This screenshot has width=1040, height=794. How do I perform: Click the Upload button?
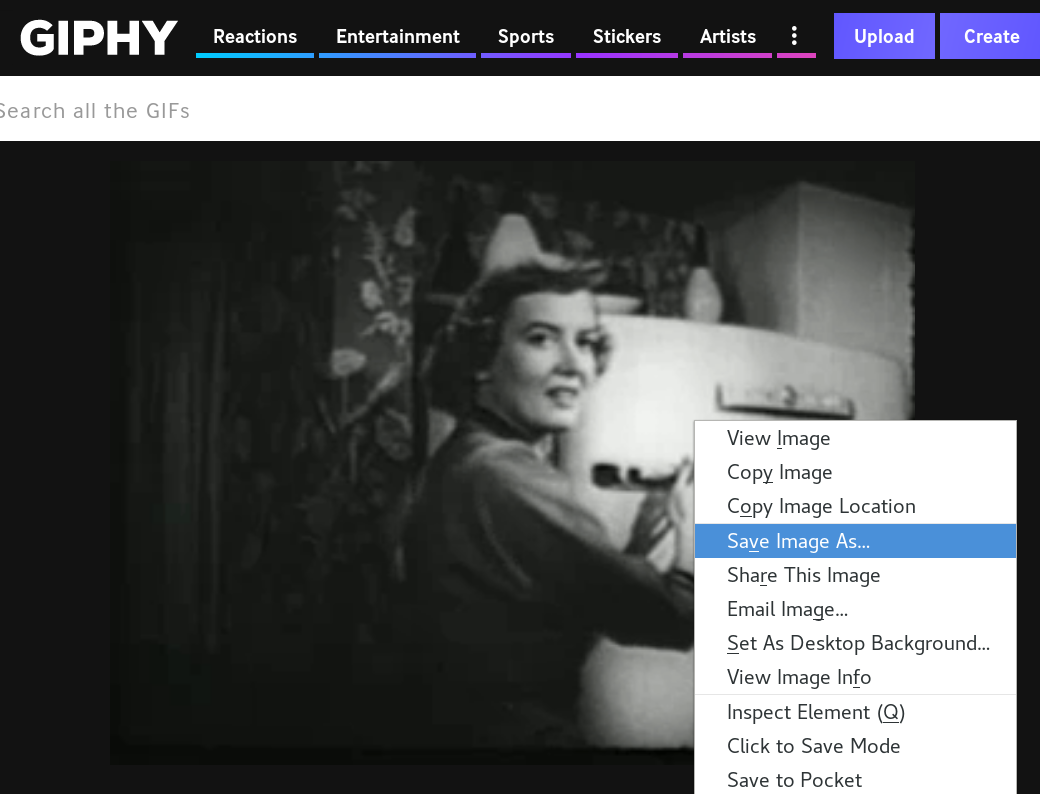[883, 37]
